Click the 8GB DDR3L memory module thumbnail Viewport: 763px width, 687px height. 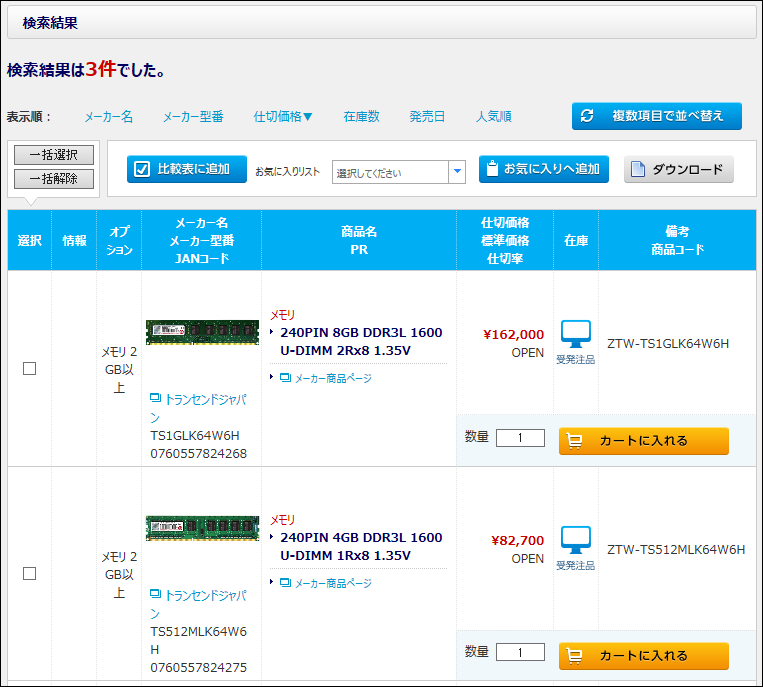point(202,332)
